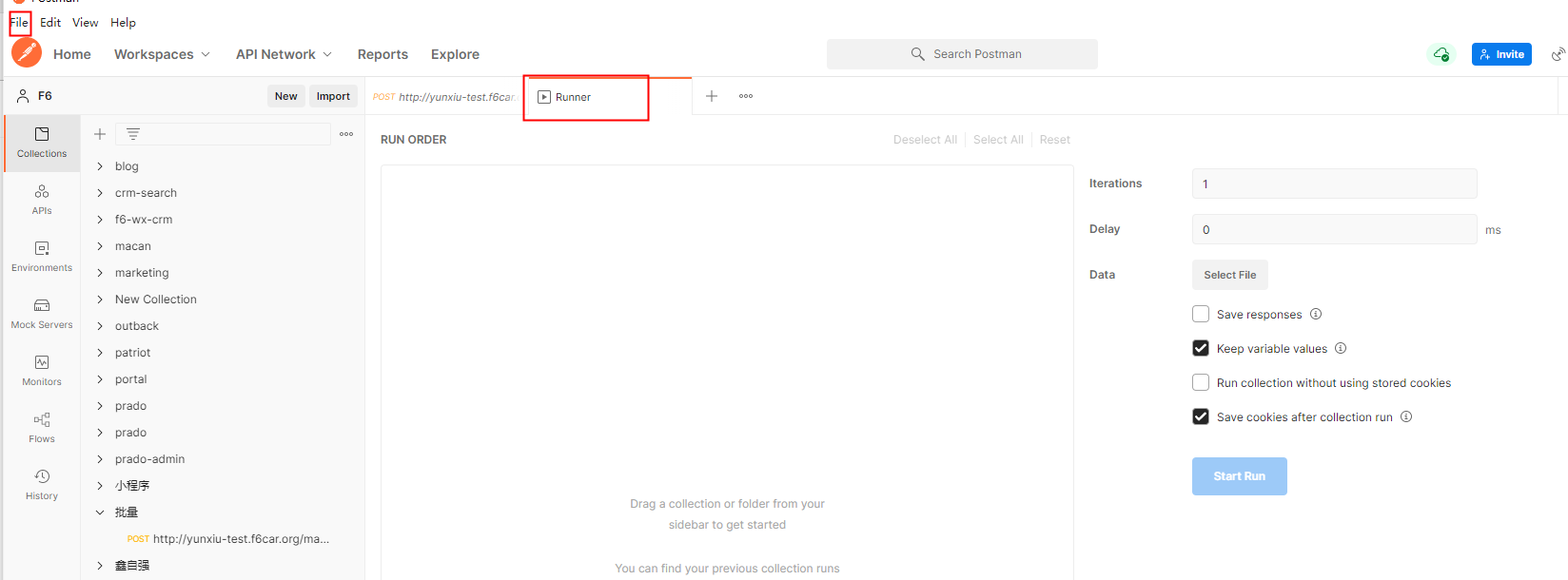Image resolution: width=1568 pixels, height=580 pixels.
Task: Click the info icon next to Save responses
Action: point(1316,314)
